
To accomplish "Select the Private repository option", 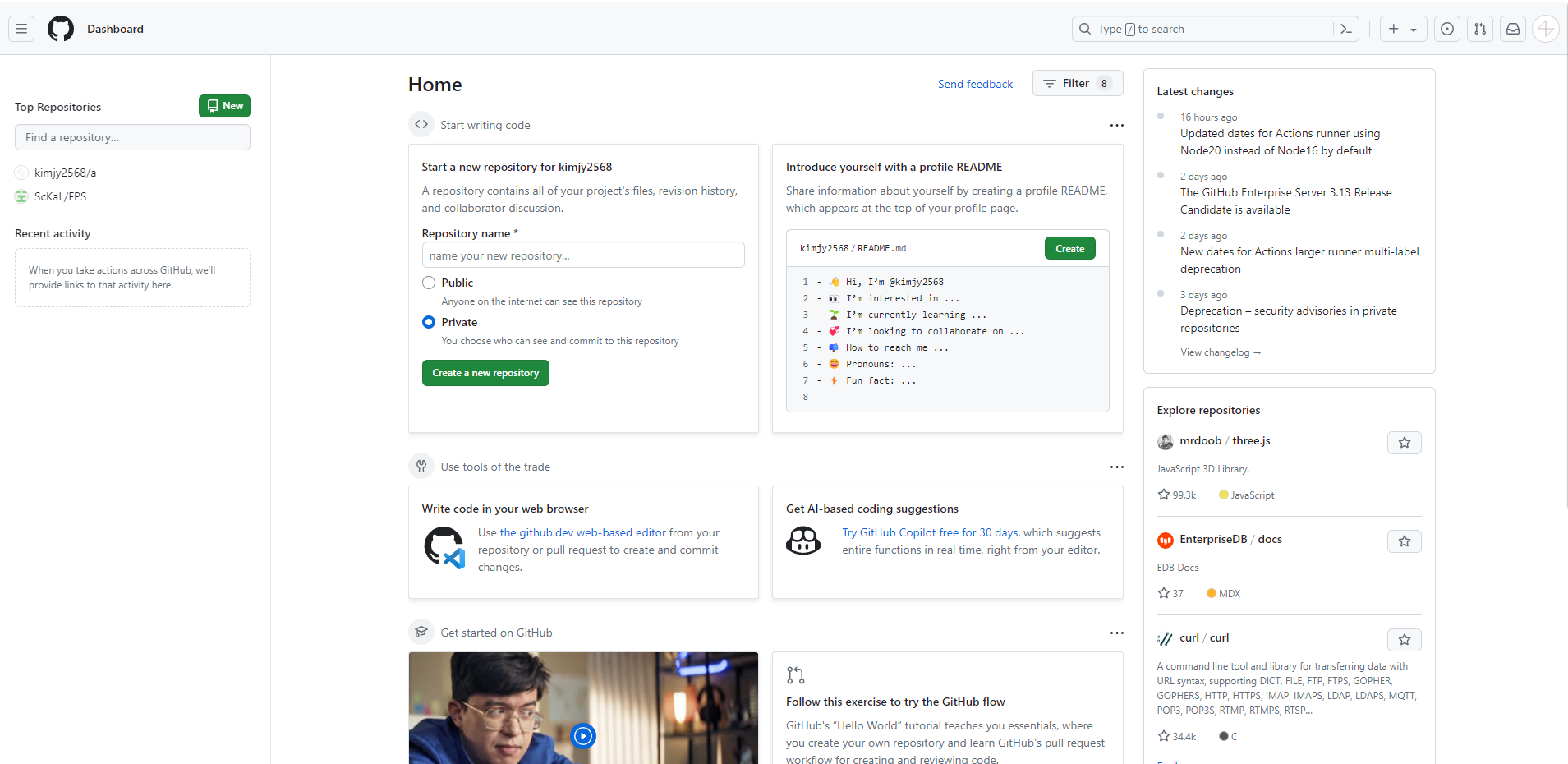I will 428,322.
